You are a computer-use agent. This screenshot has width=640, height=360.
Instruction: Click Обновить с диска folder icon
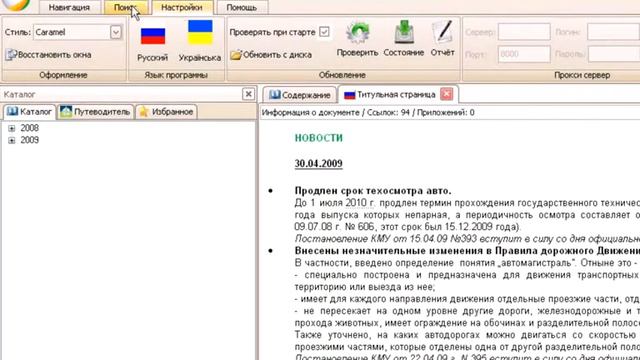271,55
